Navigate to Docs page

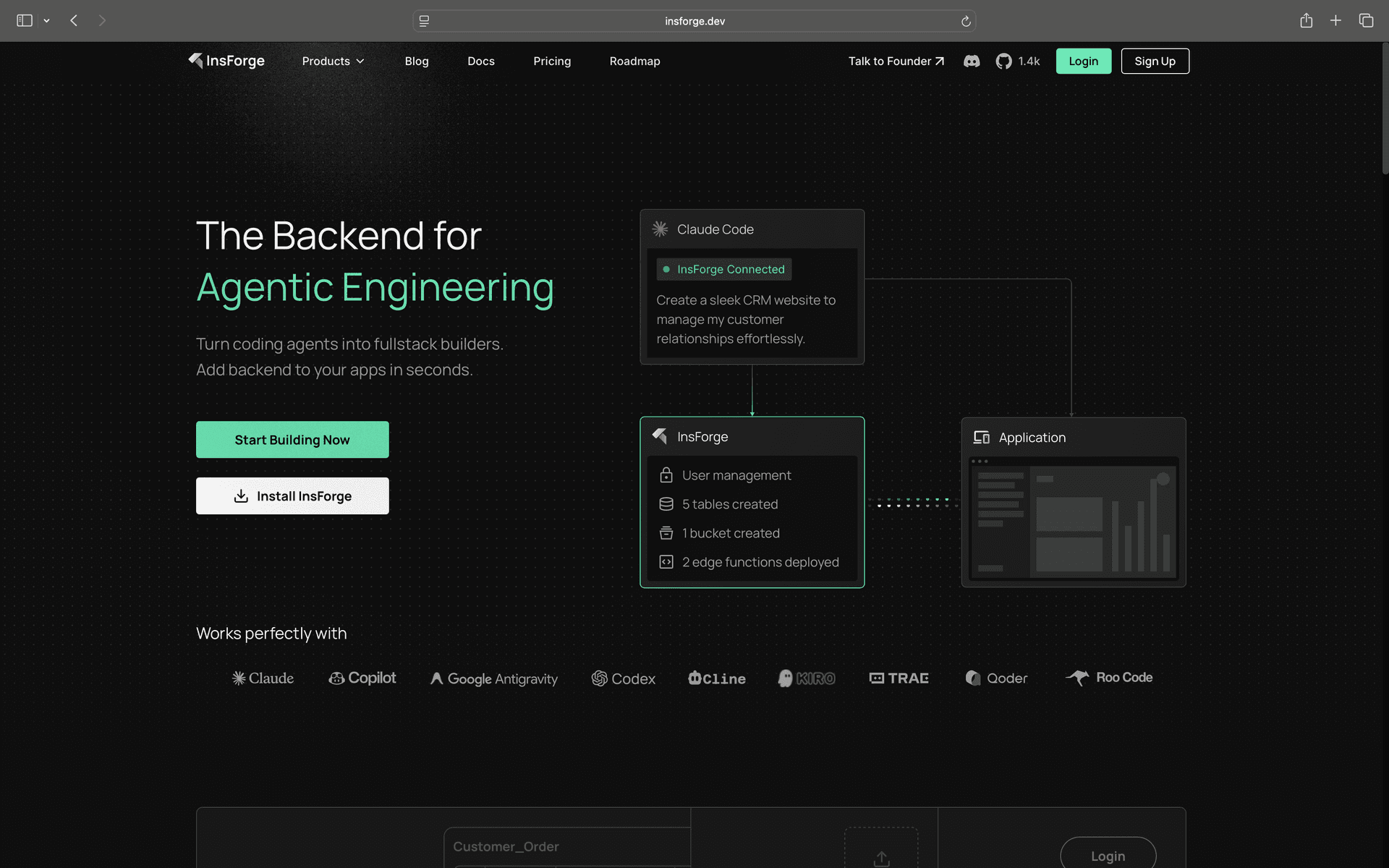tap(481, 61)
